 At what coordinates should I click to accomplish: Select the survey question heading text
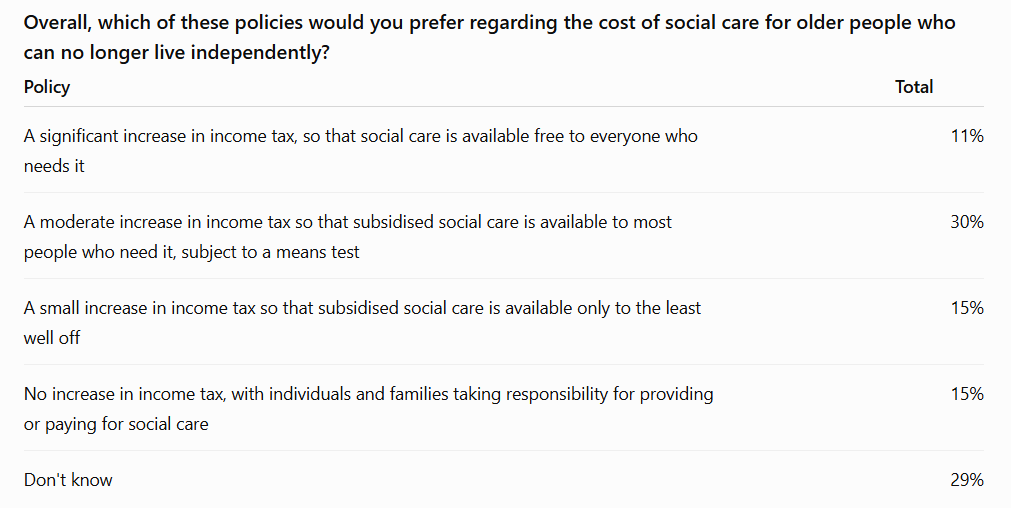coord(489,37)
